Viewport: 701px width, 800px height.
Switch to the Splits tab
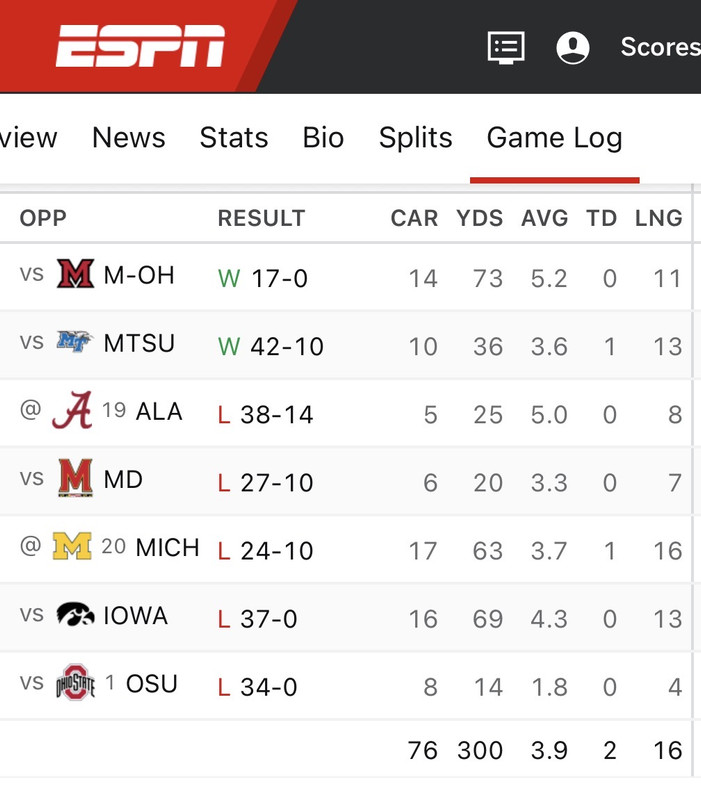(x=415, y=137)
